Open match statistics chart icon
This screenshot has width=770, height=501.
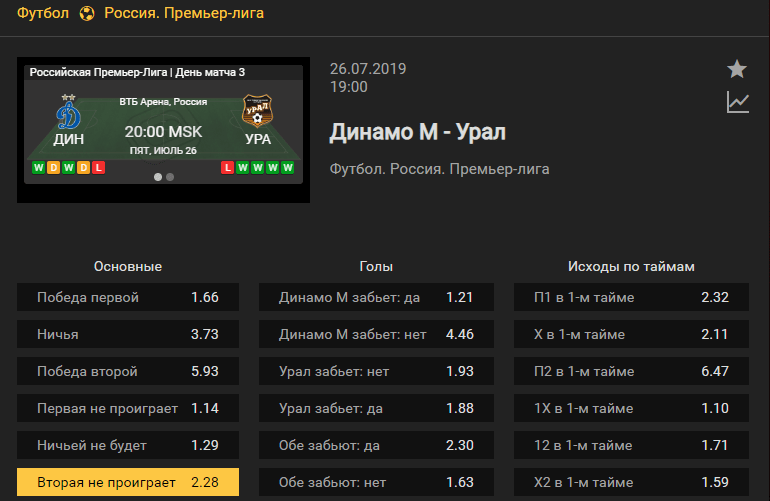click(738, 102)
